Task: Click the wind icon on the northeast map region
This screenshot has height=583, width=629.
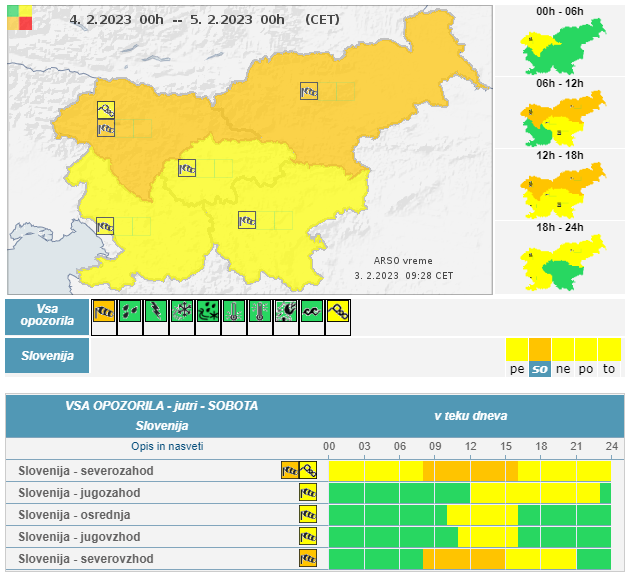Action: pos(309,91)
